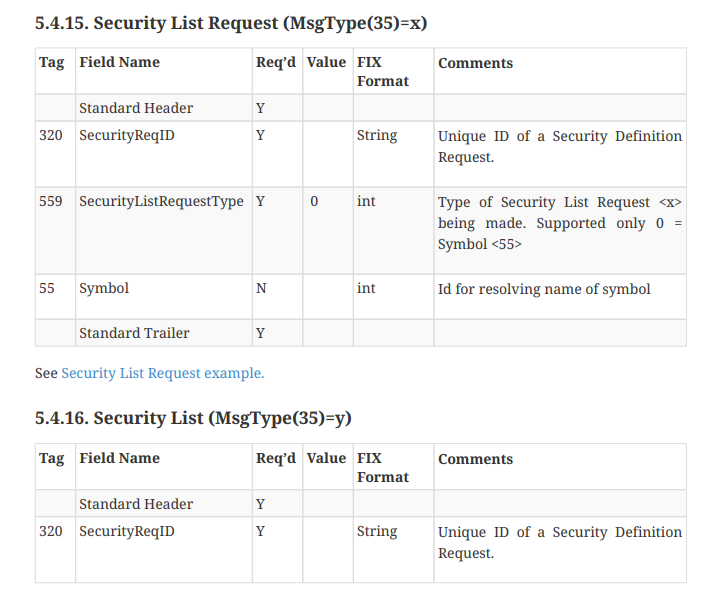Click the Security List section heading
Screen dimensions: 712x601
click(193, 418)
